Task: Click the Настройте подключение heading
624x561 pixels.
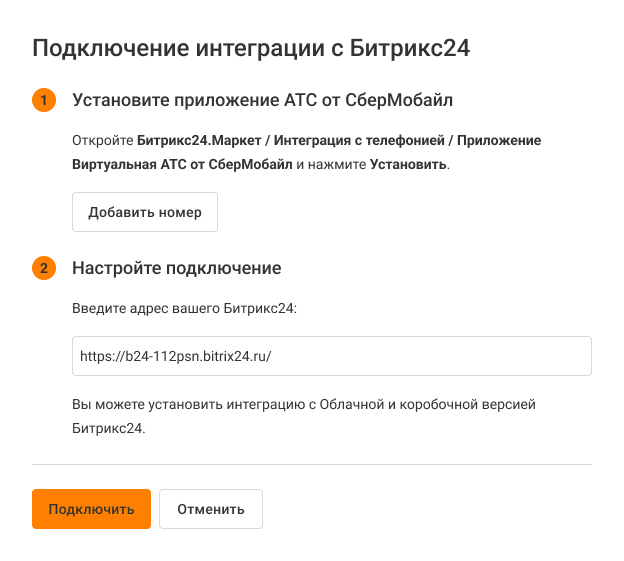Action: point(176,269)
